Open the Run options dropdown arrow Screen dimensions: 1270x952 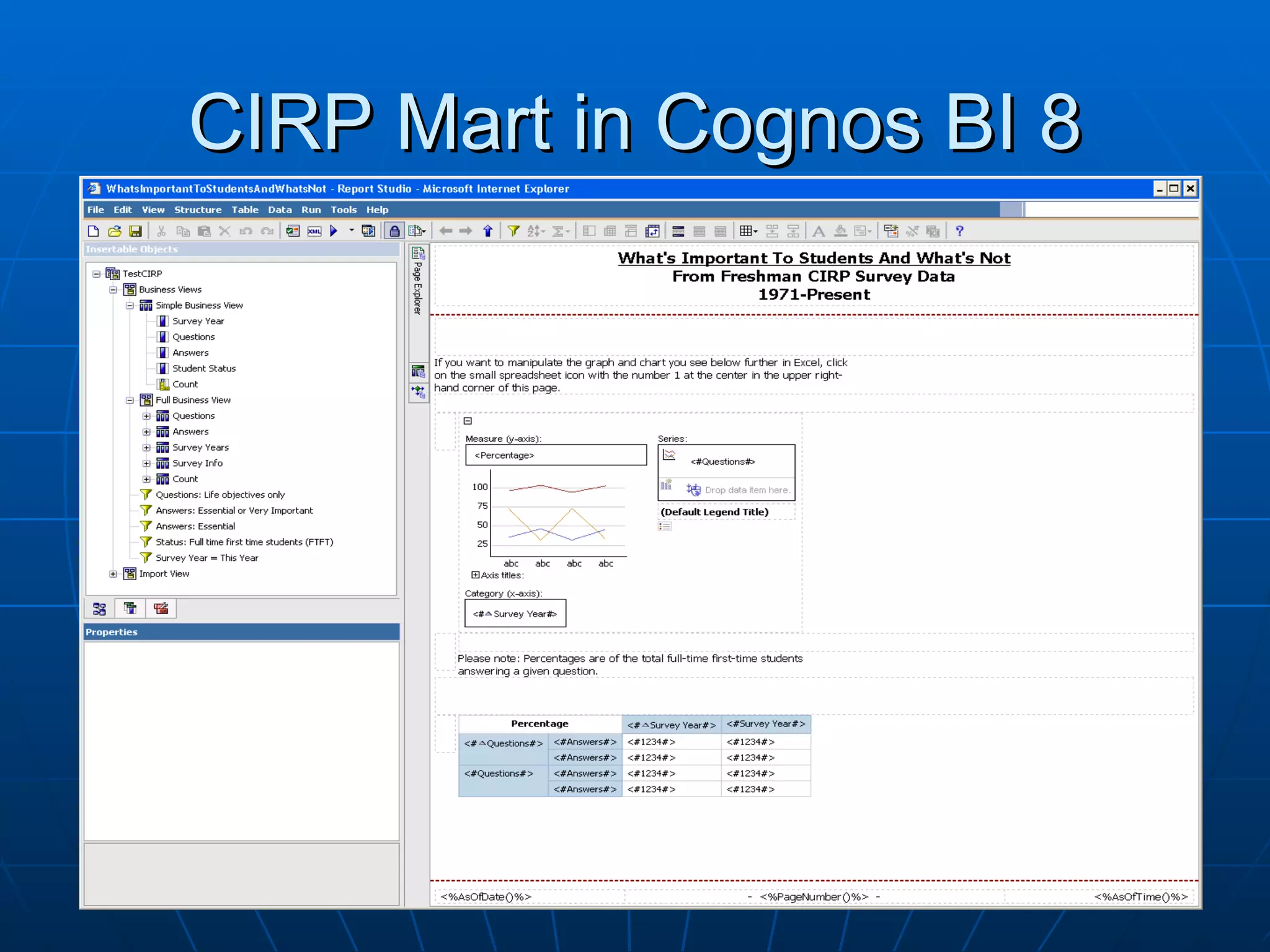[x=352, y=231]
